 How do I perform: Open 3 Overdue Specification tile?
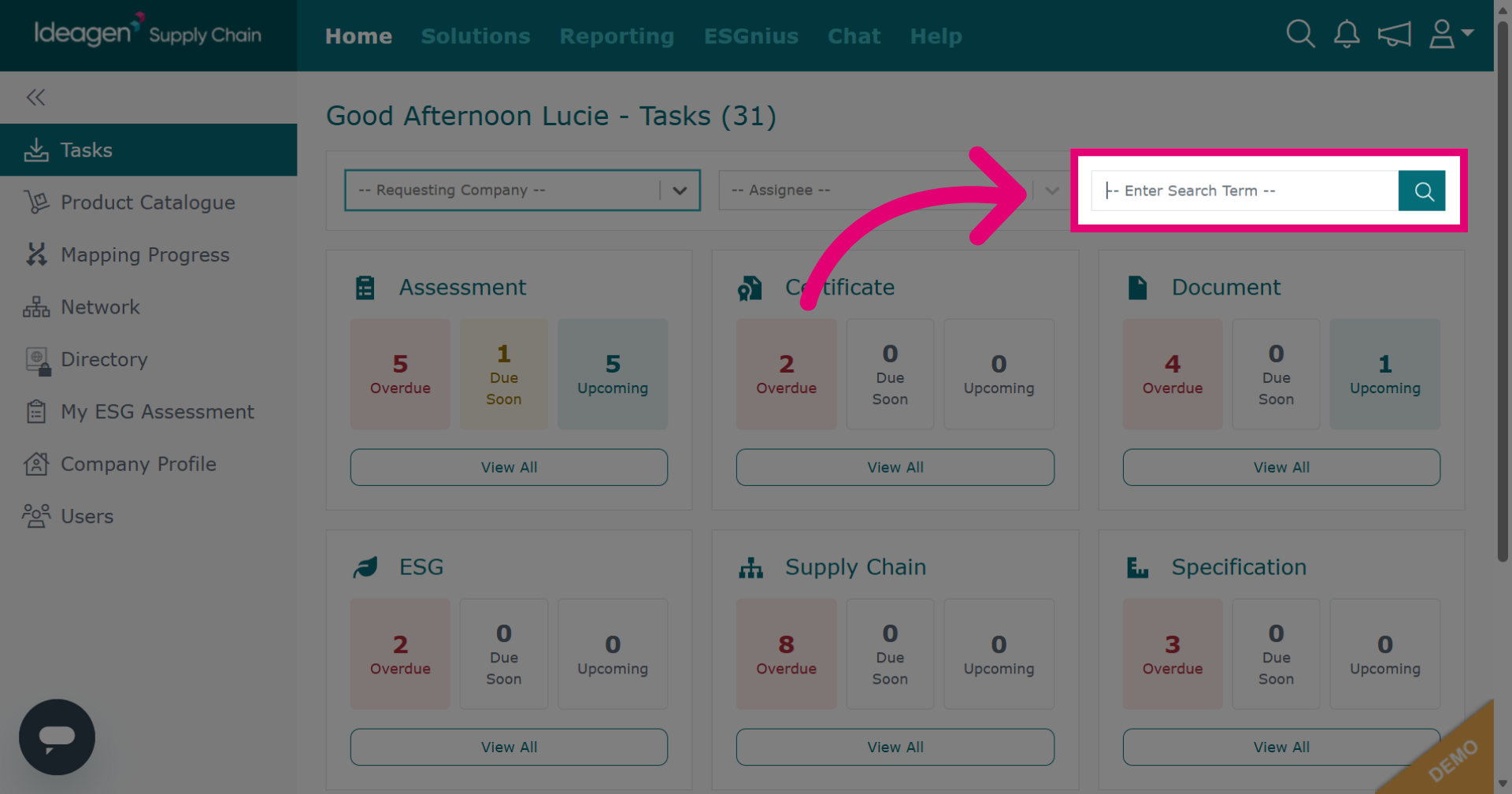point(1173,654)
